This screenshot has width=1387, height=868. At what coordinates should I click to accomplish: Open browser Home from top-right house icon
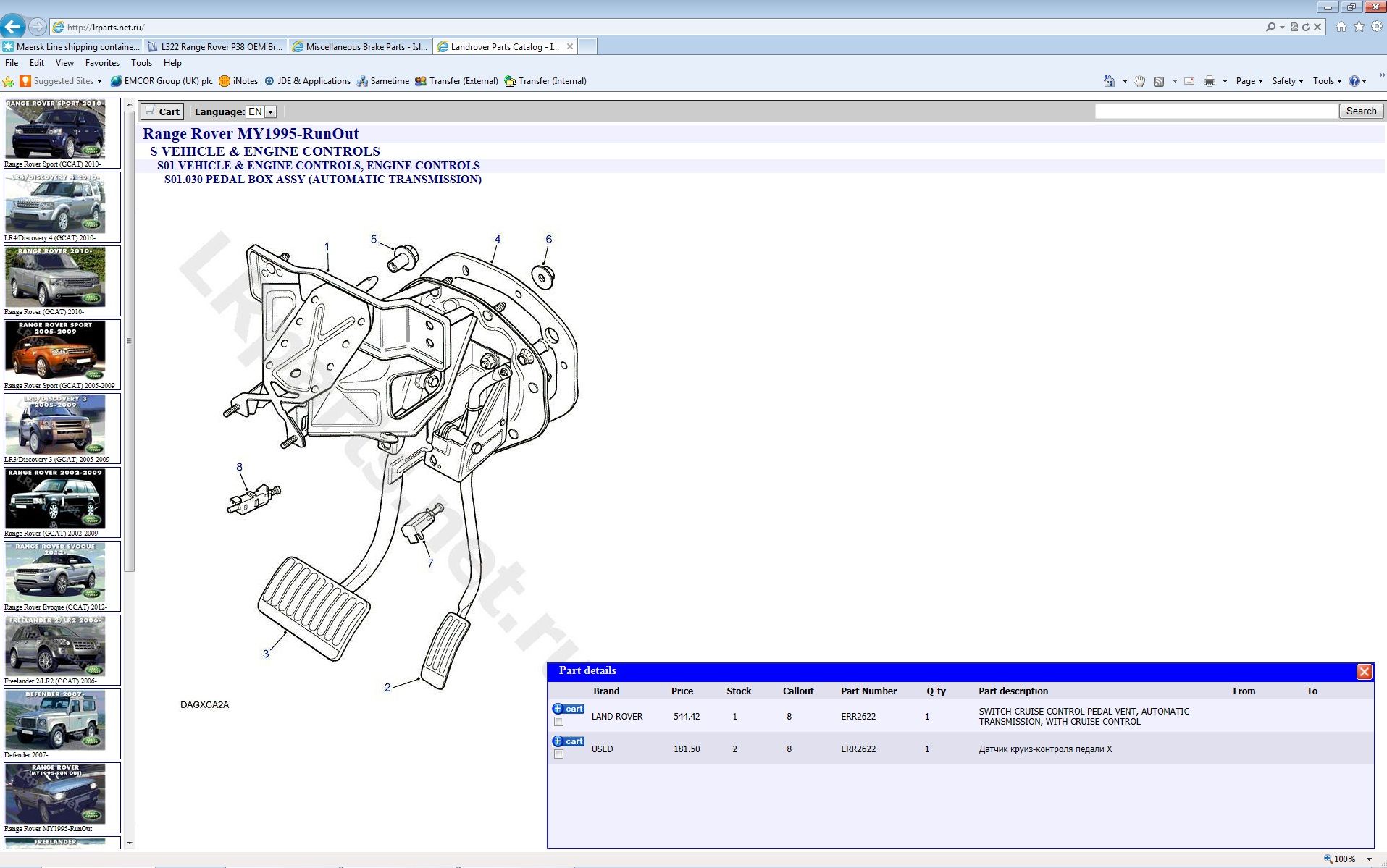(1341, 26)
